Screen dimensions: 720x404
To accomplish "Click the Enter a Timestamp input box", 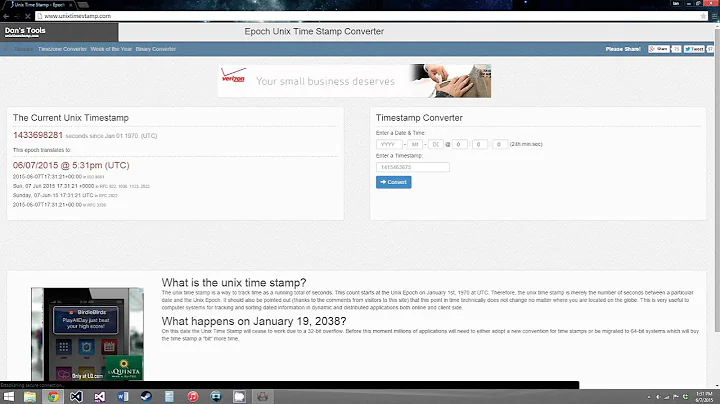I will pyautogui.click(x=412, y=167).
